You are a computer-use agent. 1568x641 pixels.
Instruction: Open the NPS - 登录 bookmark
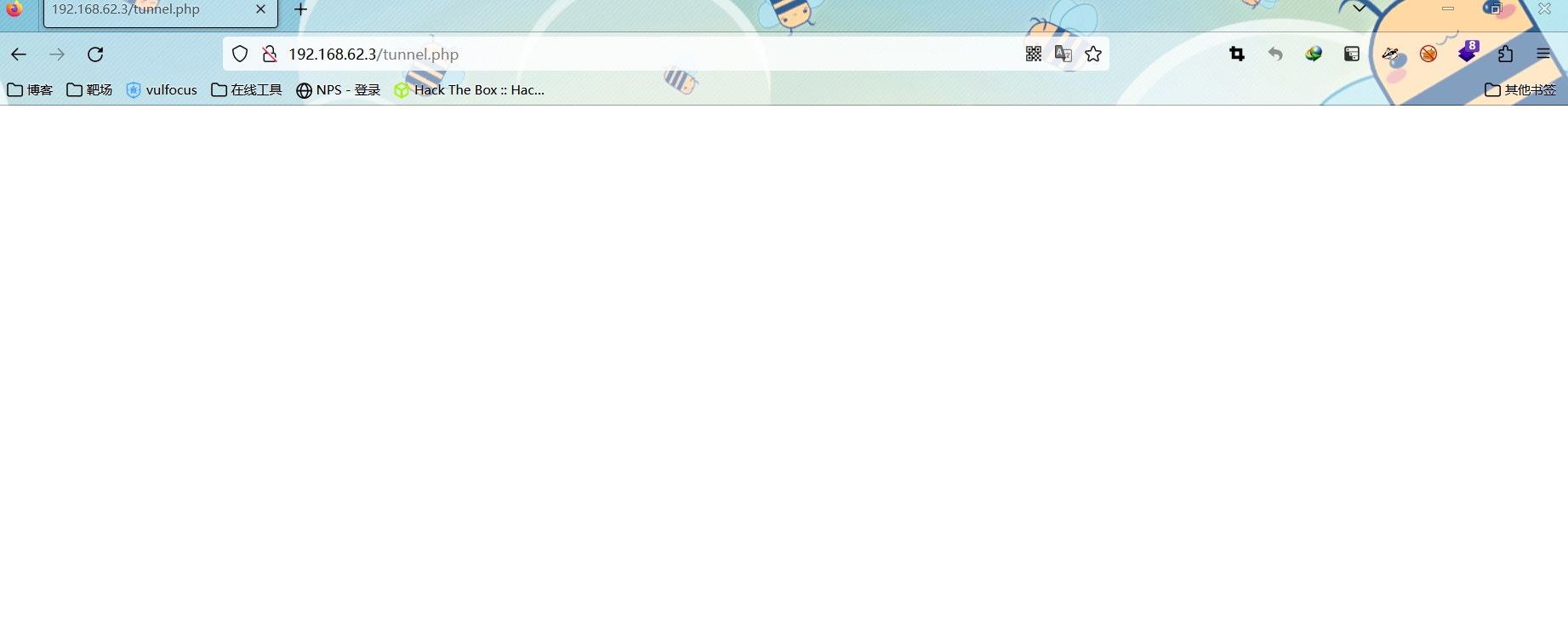click(x=339, y=90)
